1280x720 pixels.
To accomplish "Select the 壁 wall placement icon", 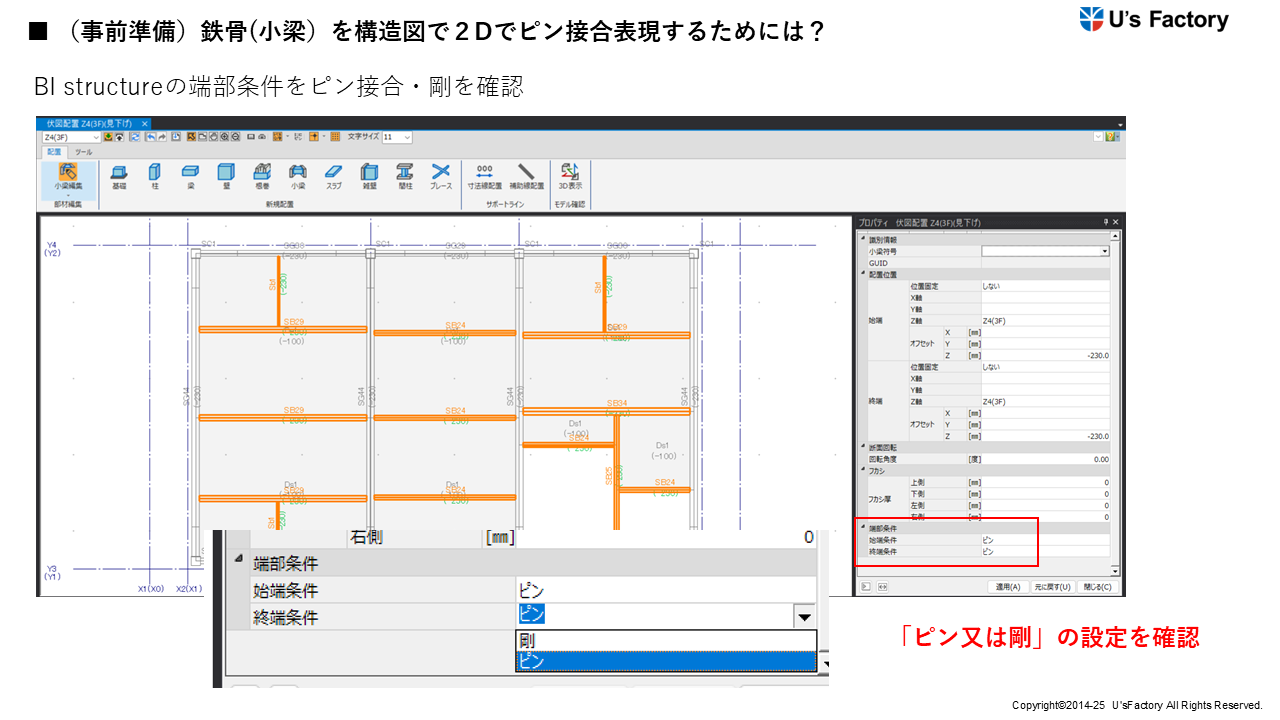I will click(x=226, y=177).
